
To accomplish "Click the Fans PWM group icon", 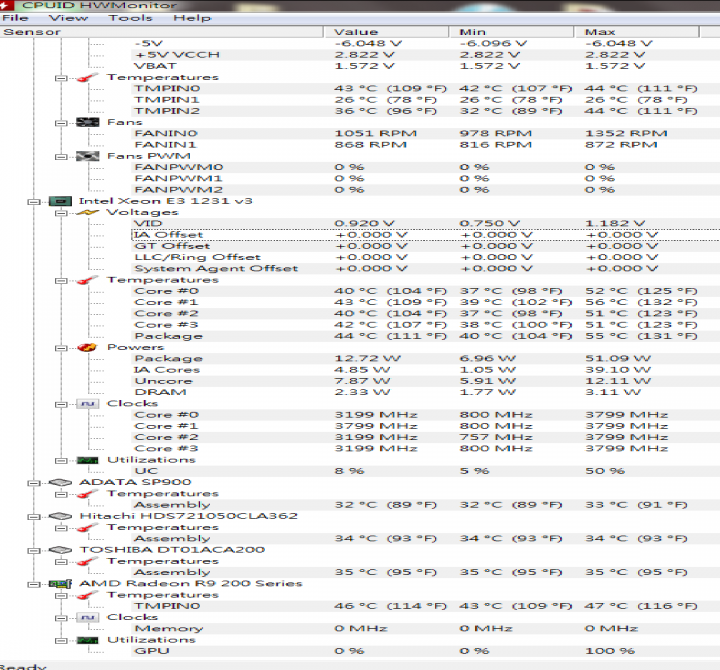I will [x=87, y=156].
